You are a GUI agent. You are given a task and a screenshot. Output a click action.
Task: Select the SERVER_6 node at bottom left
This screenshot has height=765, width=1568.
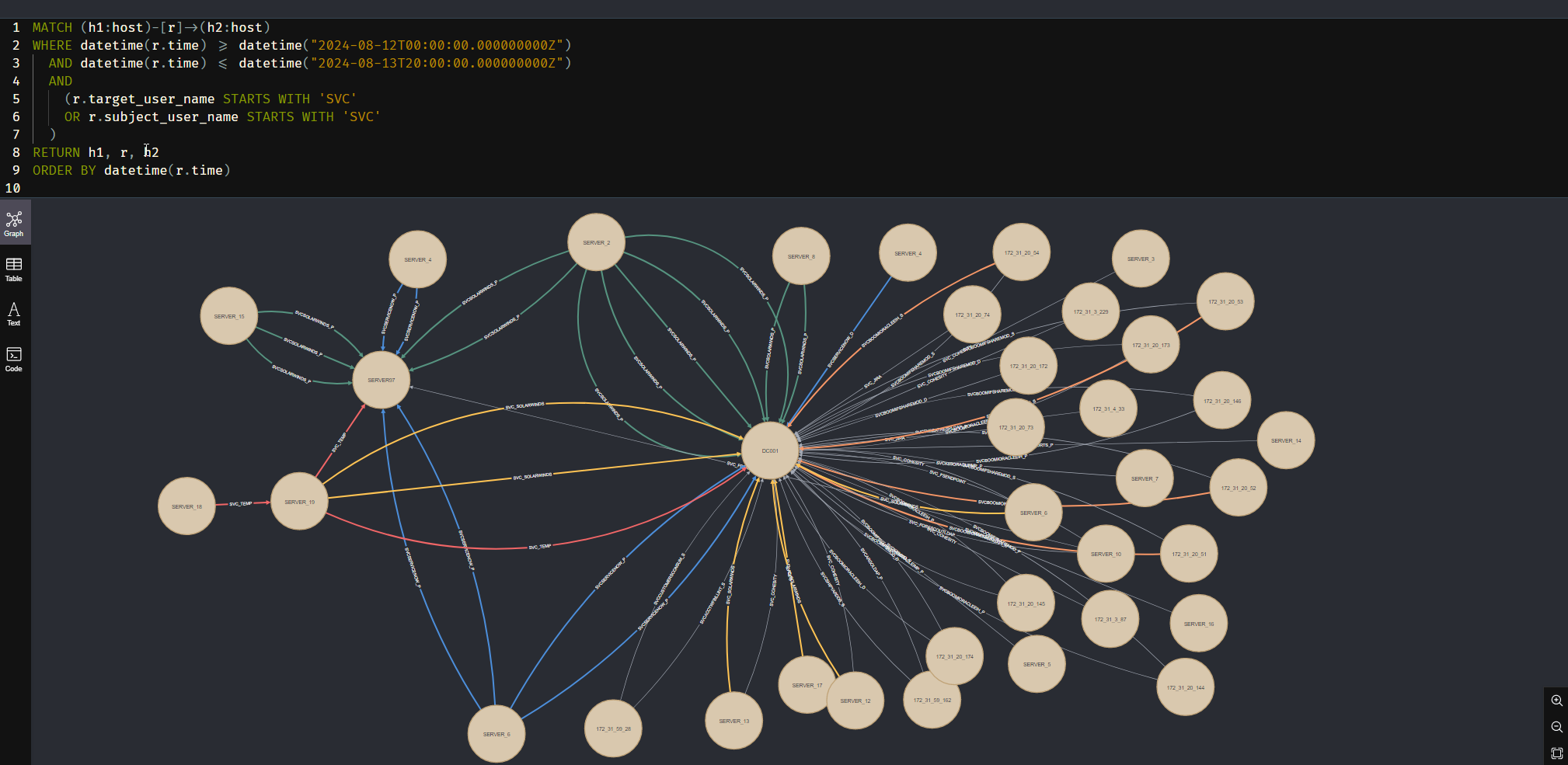click(497, 733)
